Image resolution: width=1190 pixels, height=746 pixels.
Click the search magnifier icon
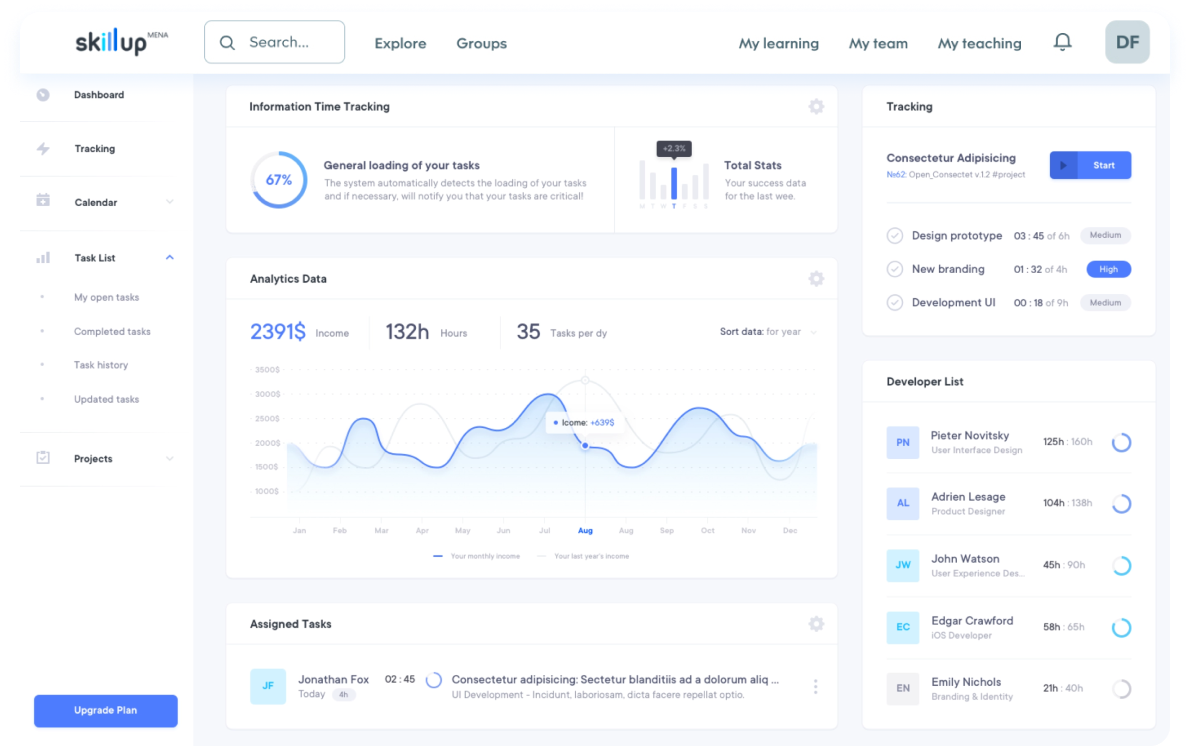pyautogui.click(x=227, y=42)
